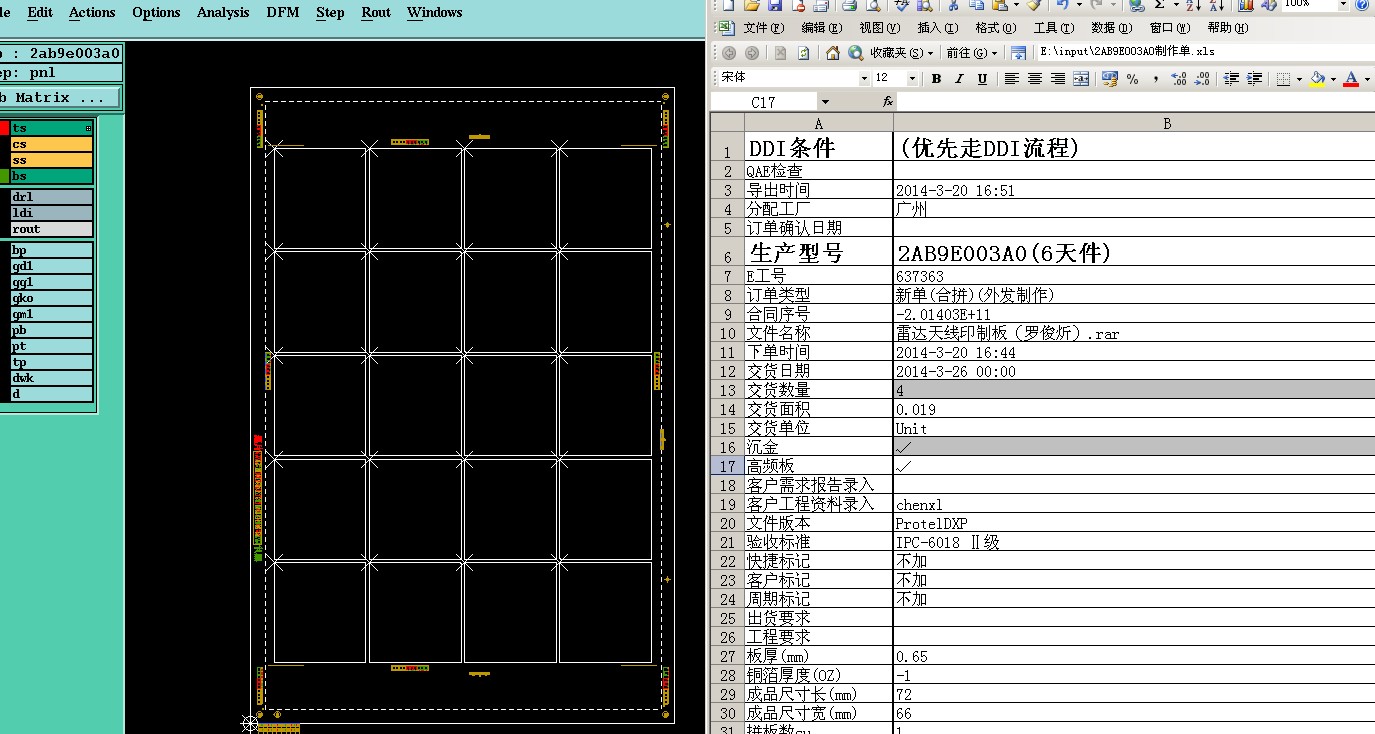Open Genesis Analysis menu
Image resolution: width=1375 pixels, height=734 pixels.
tap(223, 13)
